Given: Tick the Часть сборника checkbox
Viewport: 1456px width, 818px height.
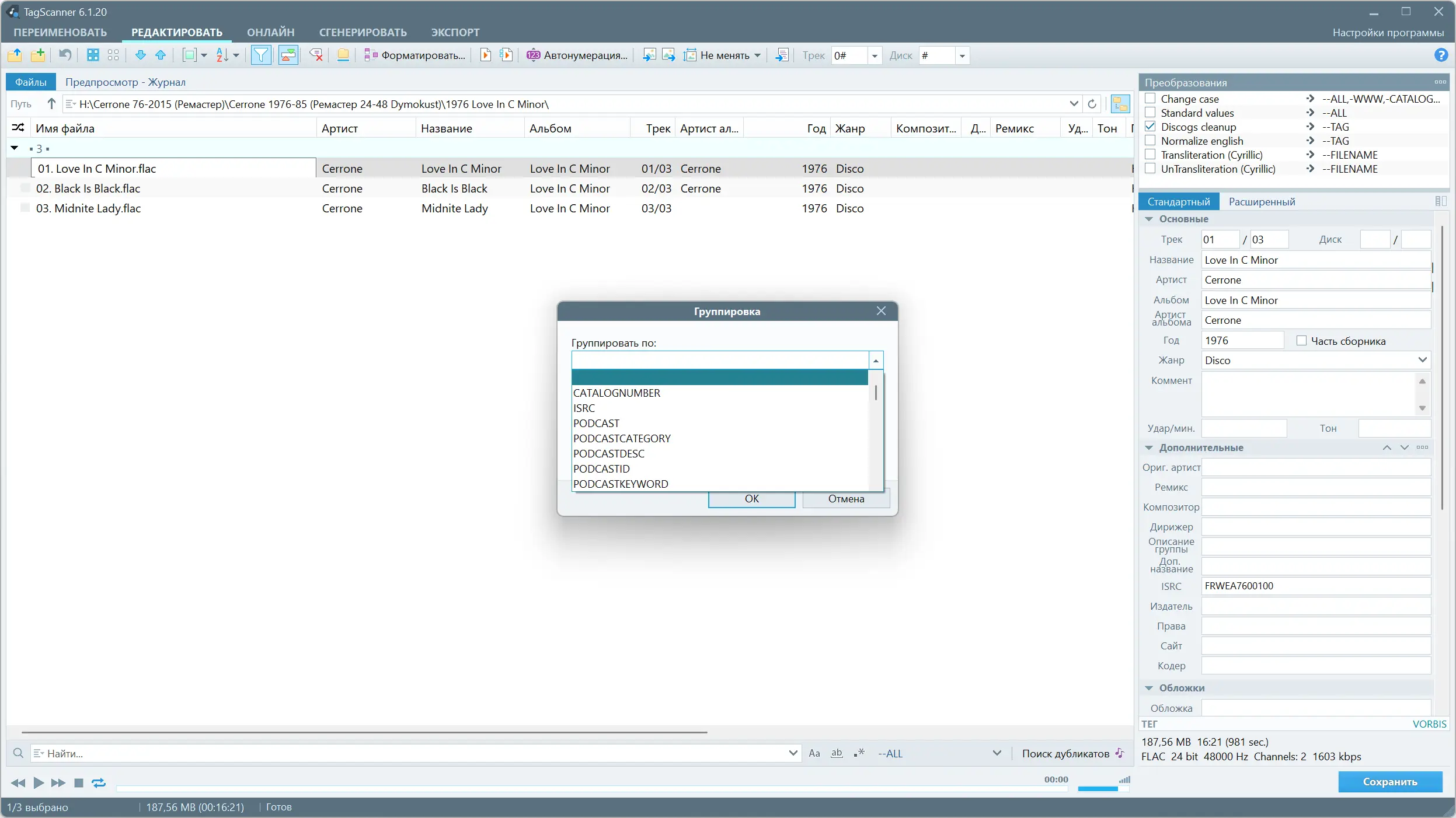Looking at the screenshot, I should tap(1302, 341).
